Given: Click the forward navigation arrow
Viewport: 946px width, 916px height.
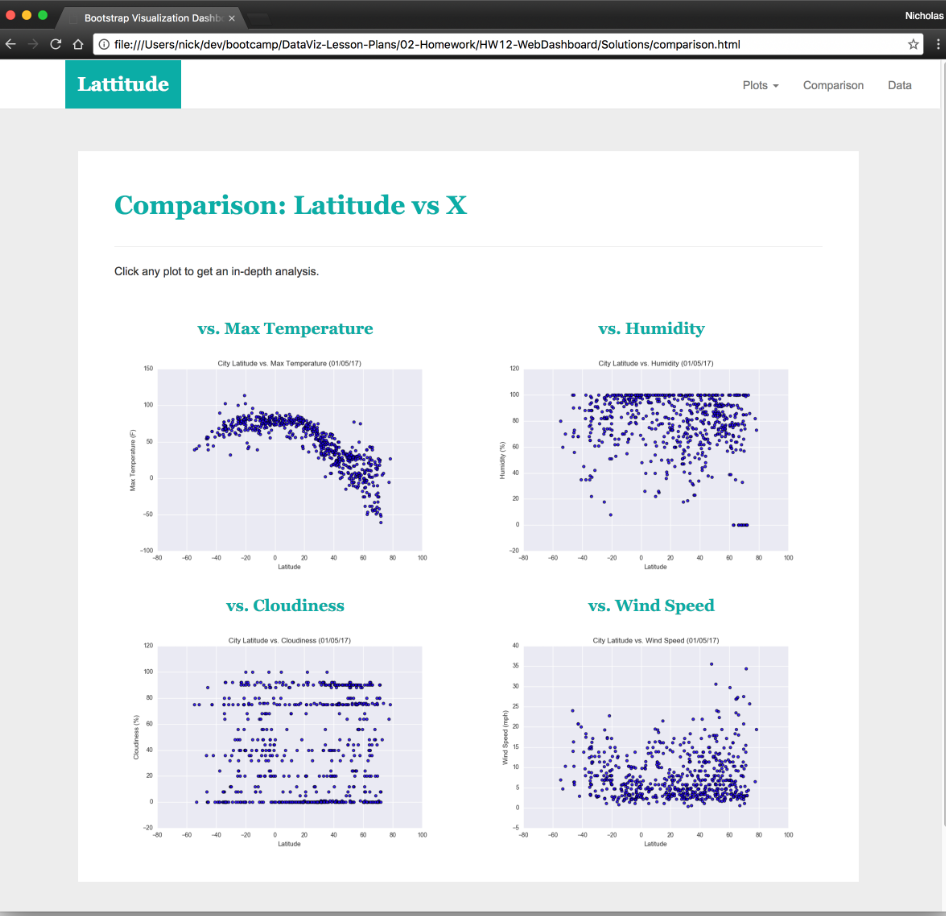Looking at the screenshot, I should click(x=33, y=44).
